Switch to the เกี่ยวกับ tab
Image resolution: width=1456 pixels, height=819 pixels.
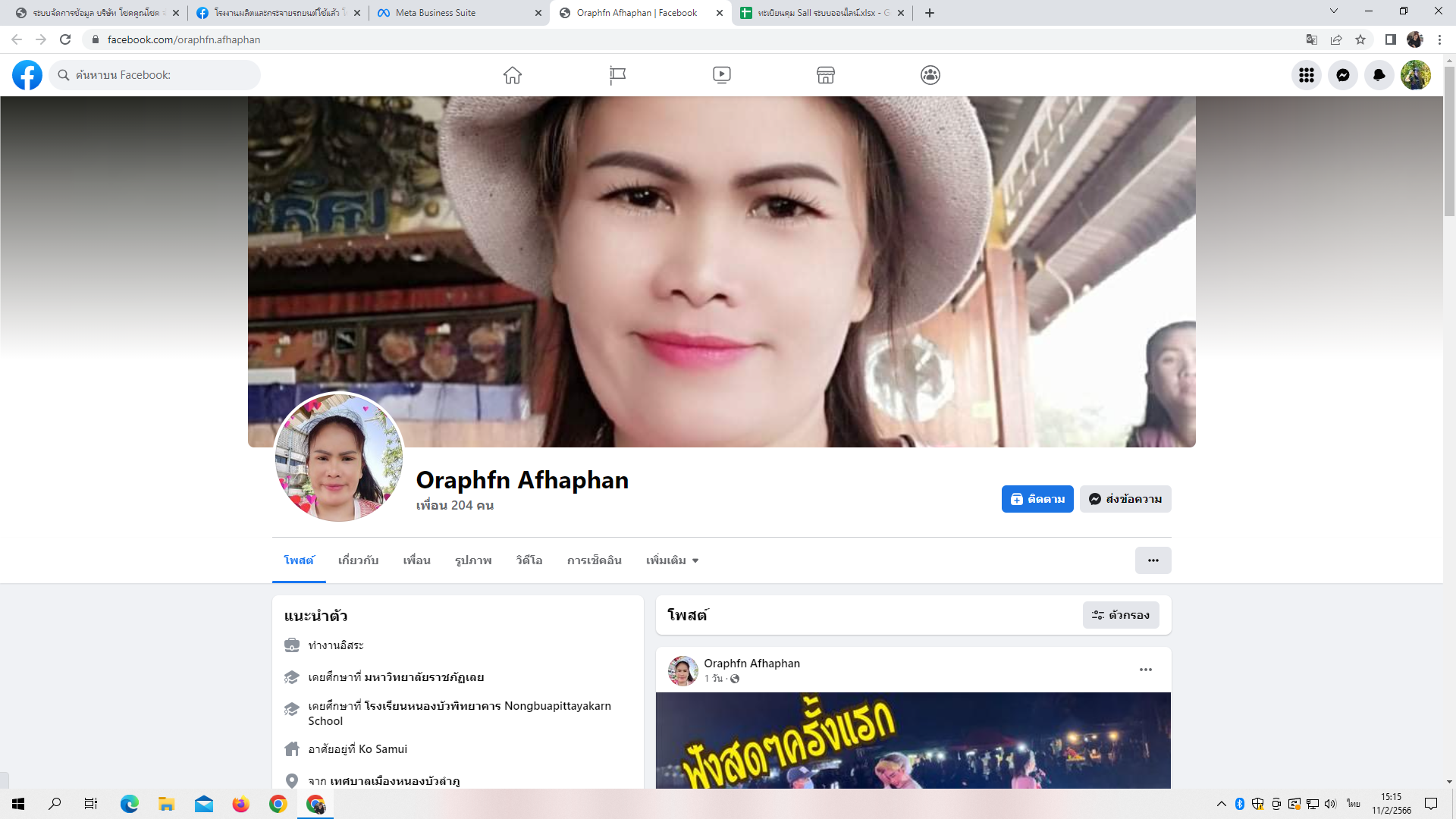pos(358,560)
